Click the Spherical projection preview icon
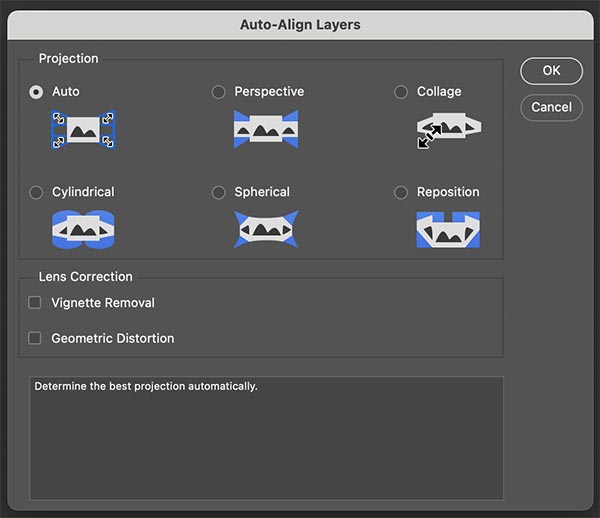Viewport: 600px width, 518px height. (266, 229)
